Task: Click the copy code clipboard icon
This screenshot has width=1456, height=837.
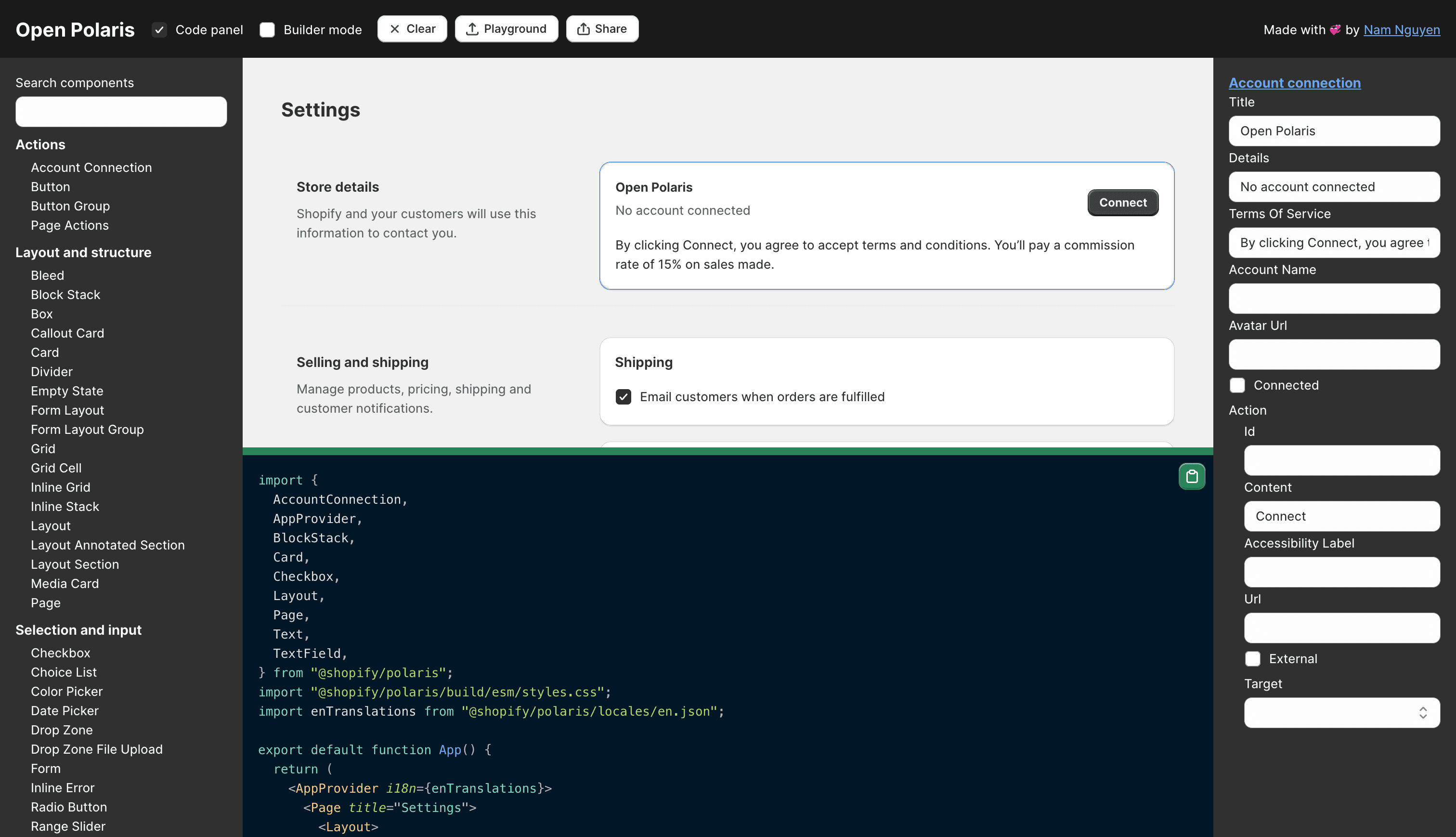Action: (x=1192, y=476)
